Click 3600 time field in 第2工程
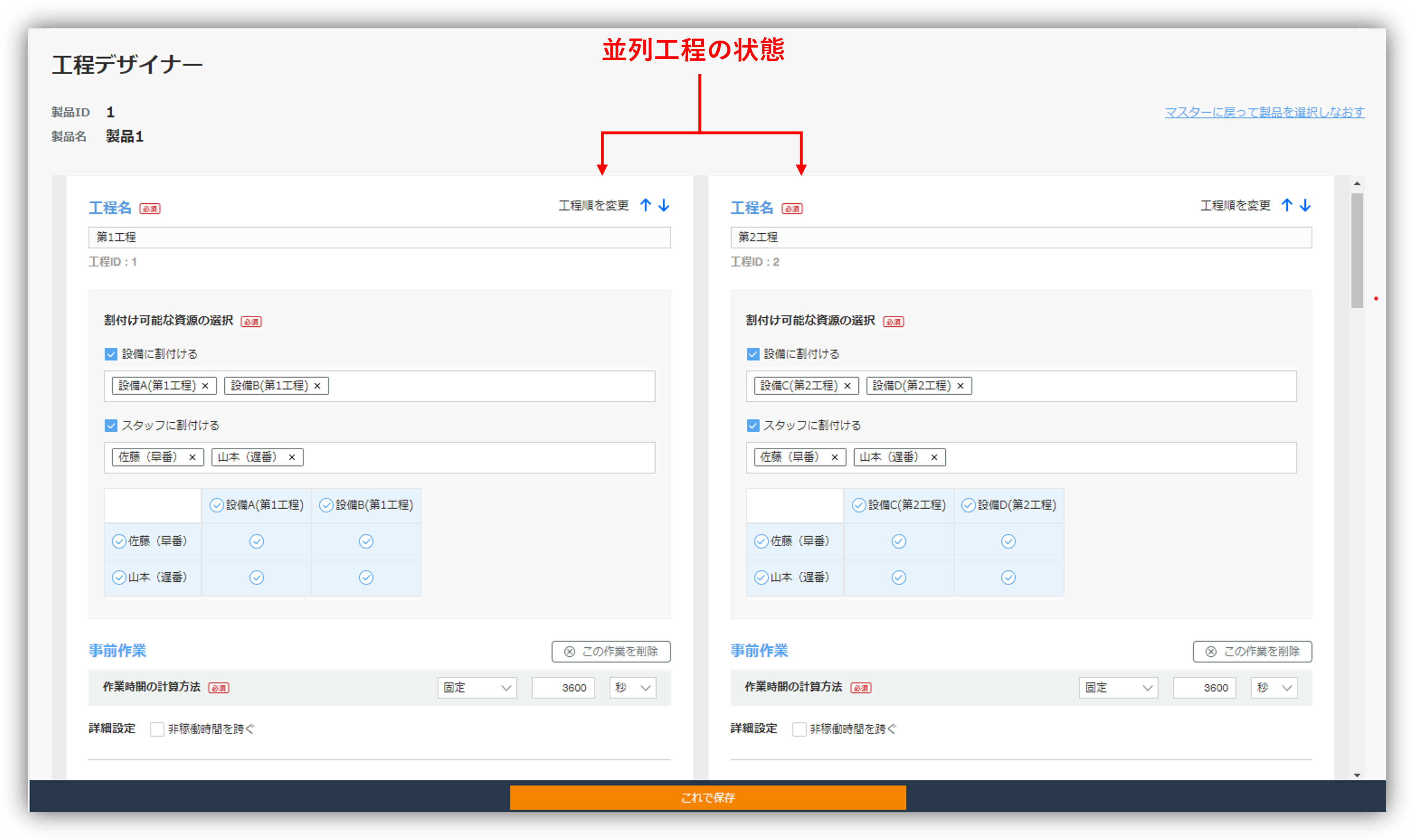This screenshot has width=1414, height=840. coord(1204,688)
